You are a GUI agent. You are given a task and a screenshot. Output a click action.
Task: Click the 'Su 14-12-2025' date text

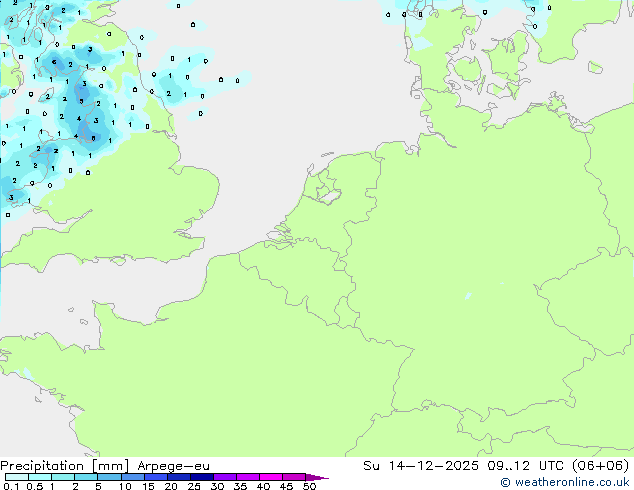click(x=421, y=466)
